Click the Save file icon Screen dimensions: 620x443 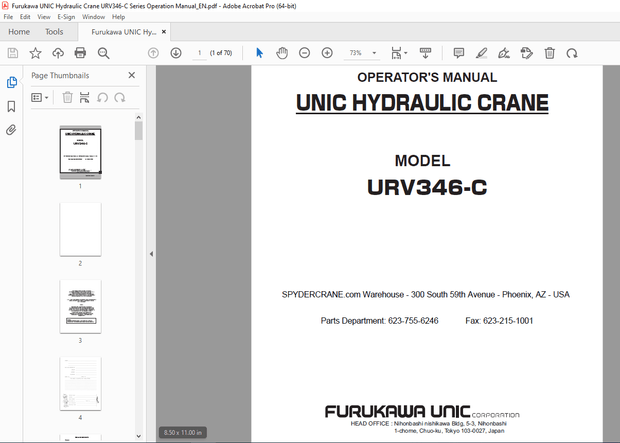(13, 53)
